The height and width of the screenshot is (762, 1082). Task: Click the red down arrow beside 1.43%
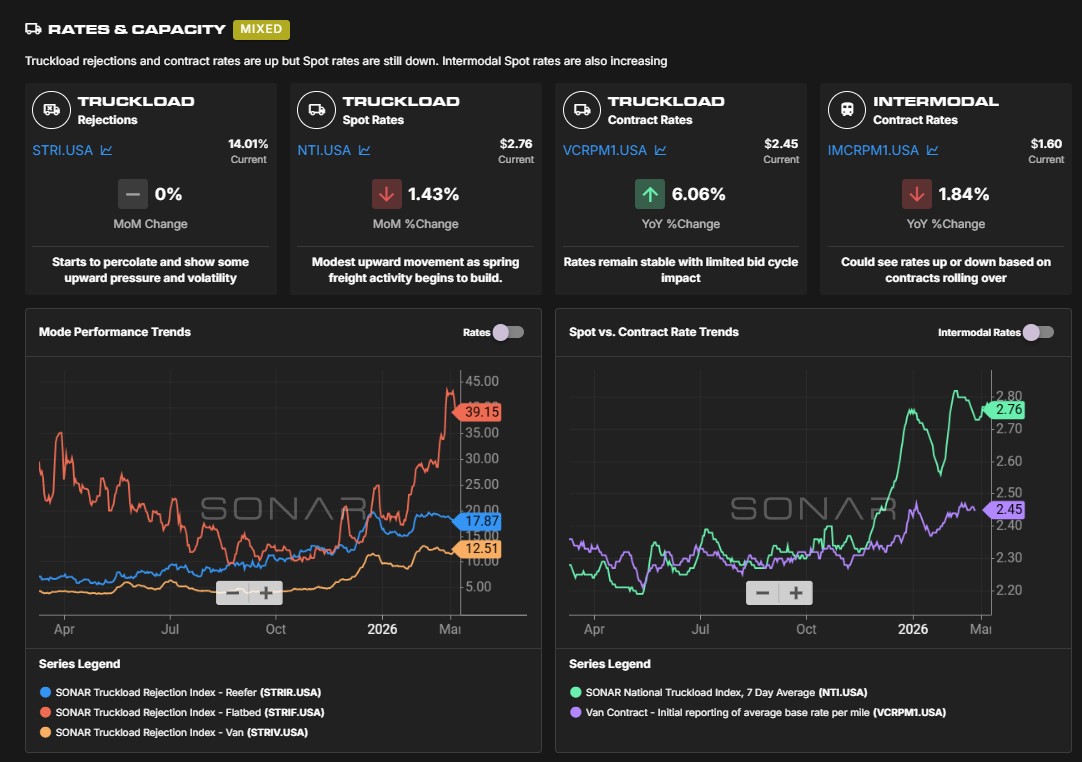coord(386,194)
